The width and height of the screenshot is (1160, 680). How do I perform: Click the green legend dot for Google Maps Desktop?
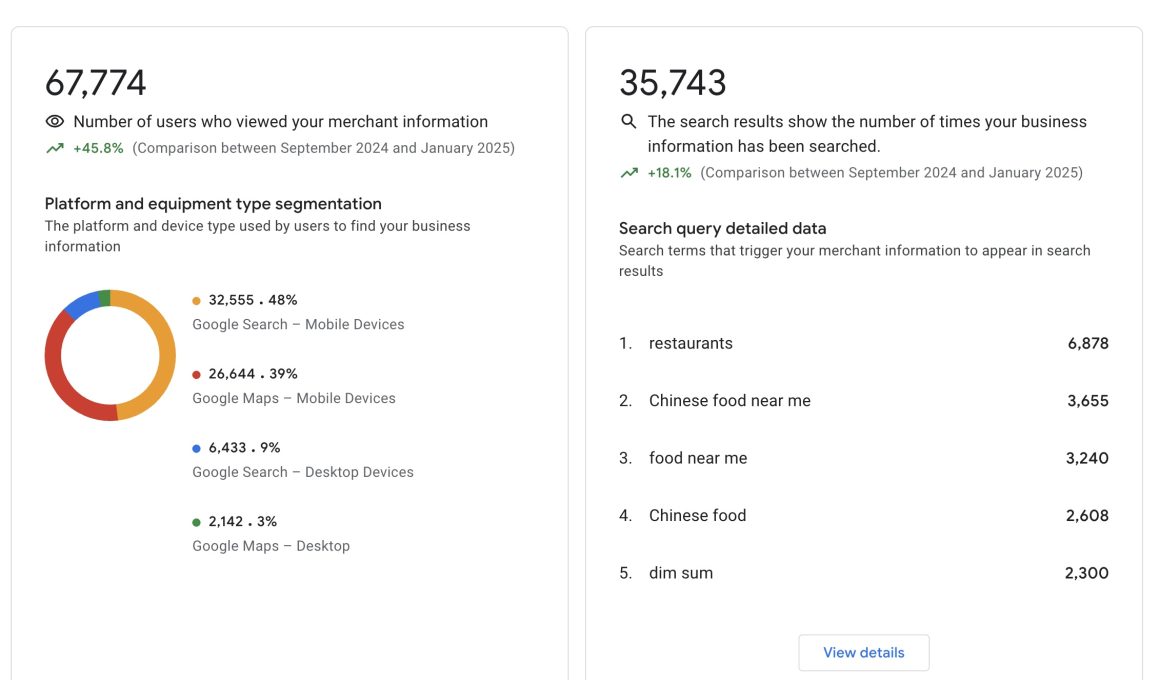(x=195, y=521)
